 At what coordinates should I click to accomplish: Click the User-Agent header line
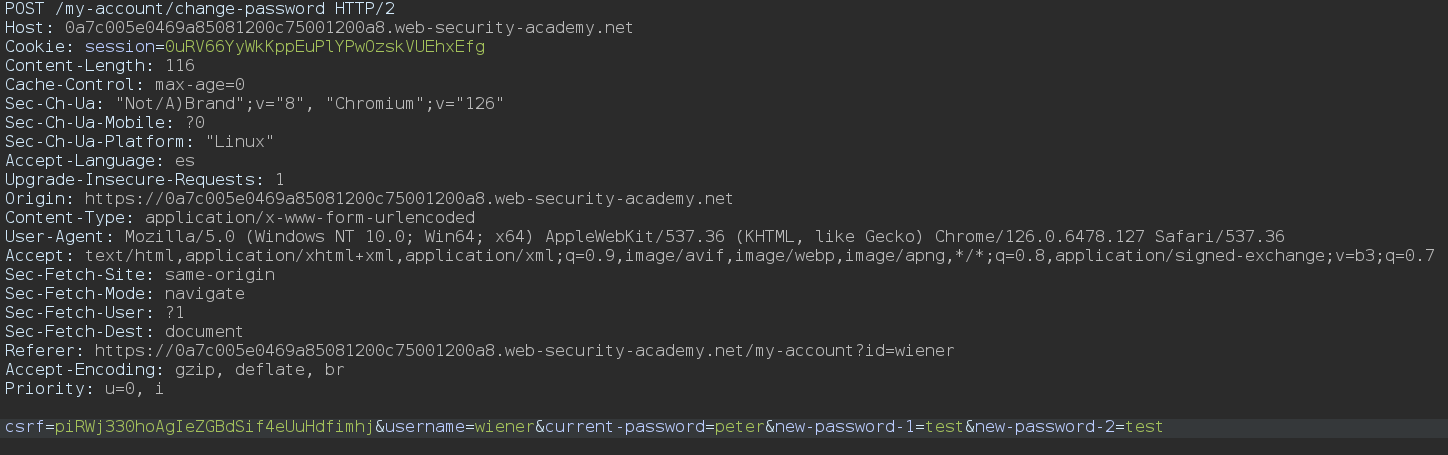pyautogui.click(x=645, y=237)
